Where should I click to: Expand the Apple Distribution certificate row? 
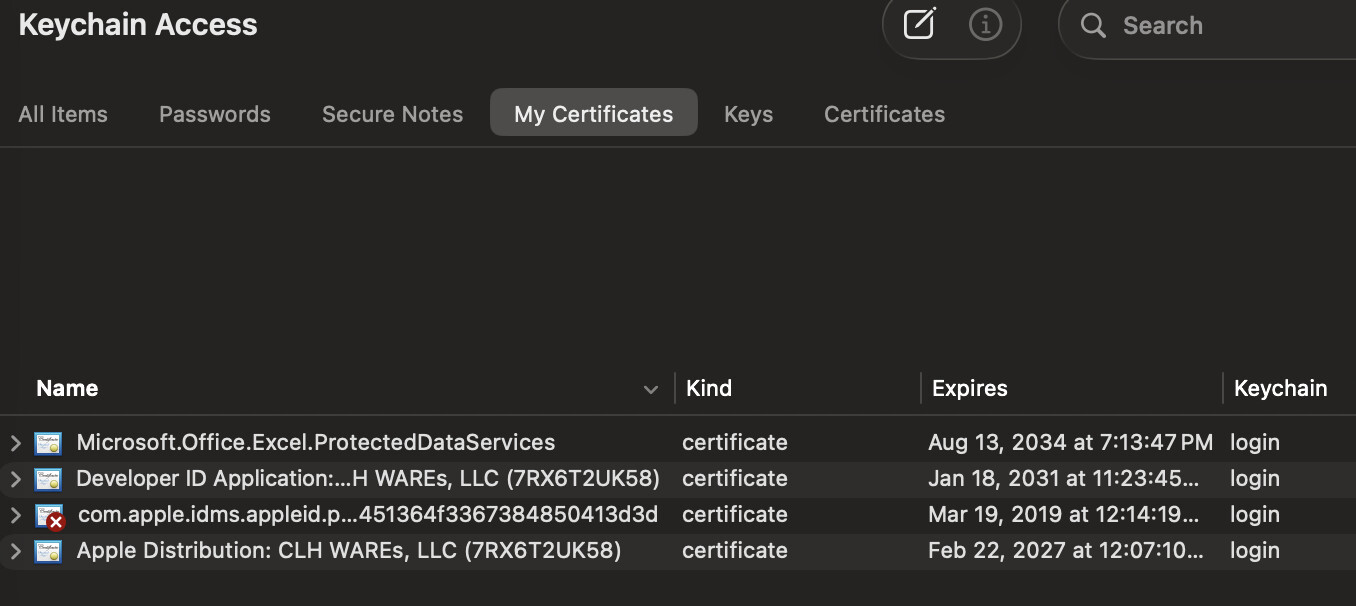[15, 551]
